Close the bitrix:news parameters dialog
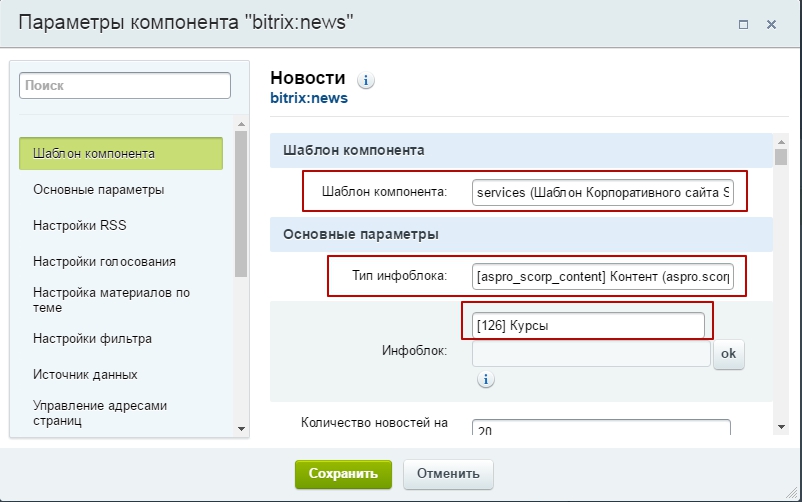The width and height of the screenshot is (802, 502). click(773, 23)
